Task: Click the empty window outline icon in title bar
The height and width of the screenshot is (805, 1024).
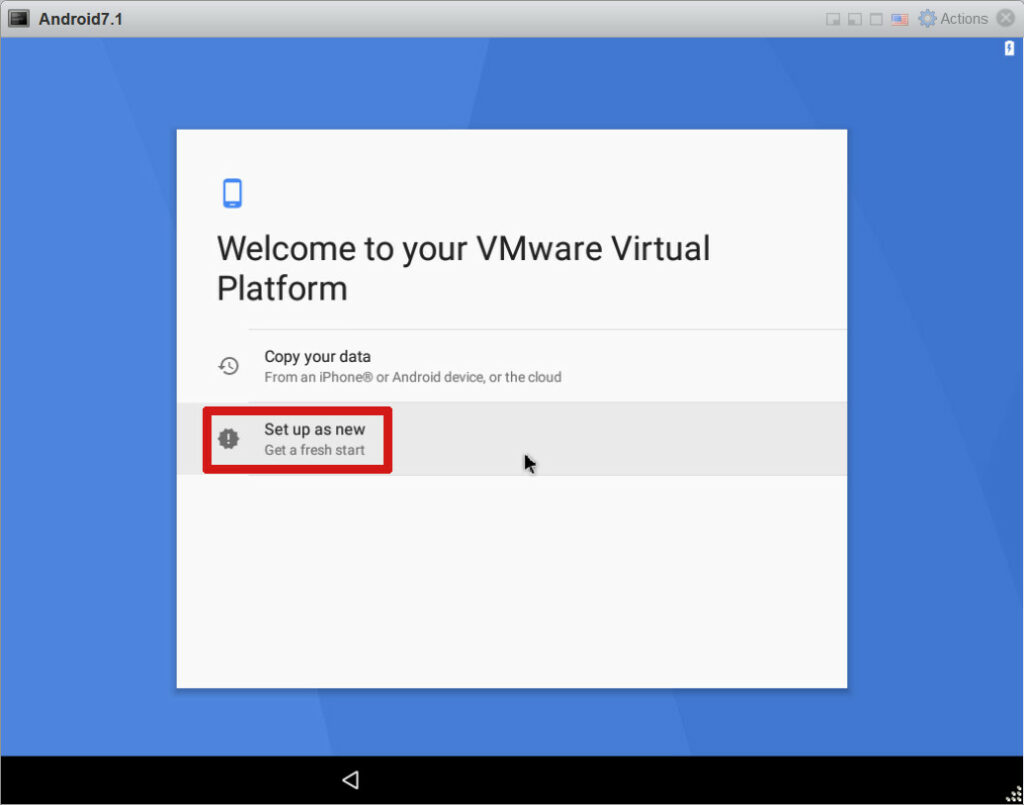Action: tap(876, 19)
